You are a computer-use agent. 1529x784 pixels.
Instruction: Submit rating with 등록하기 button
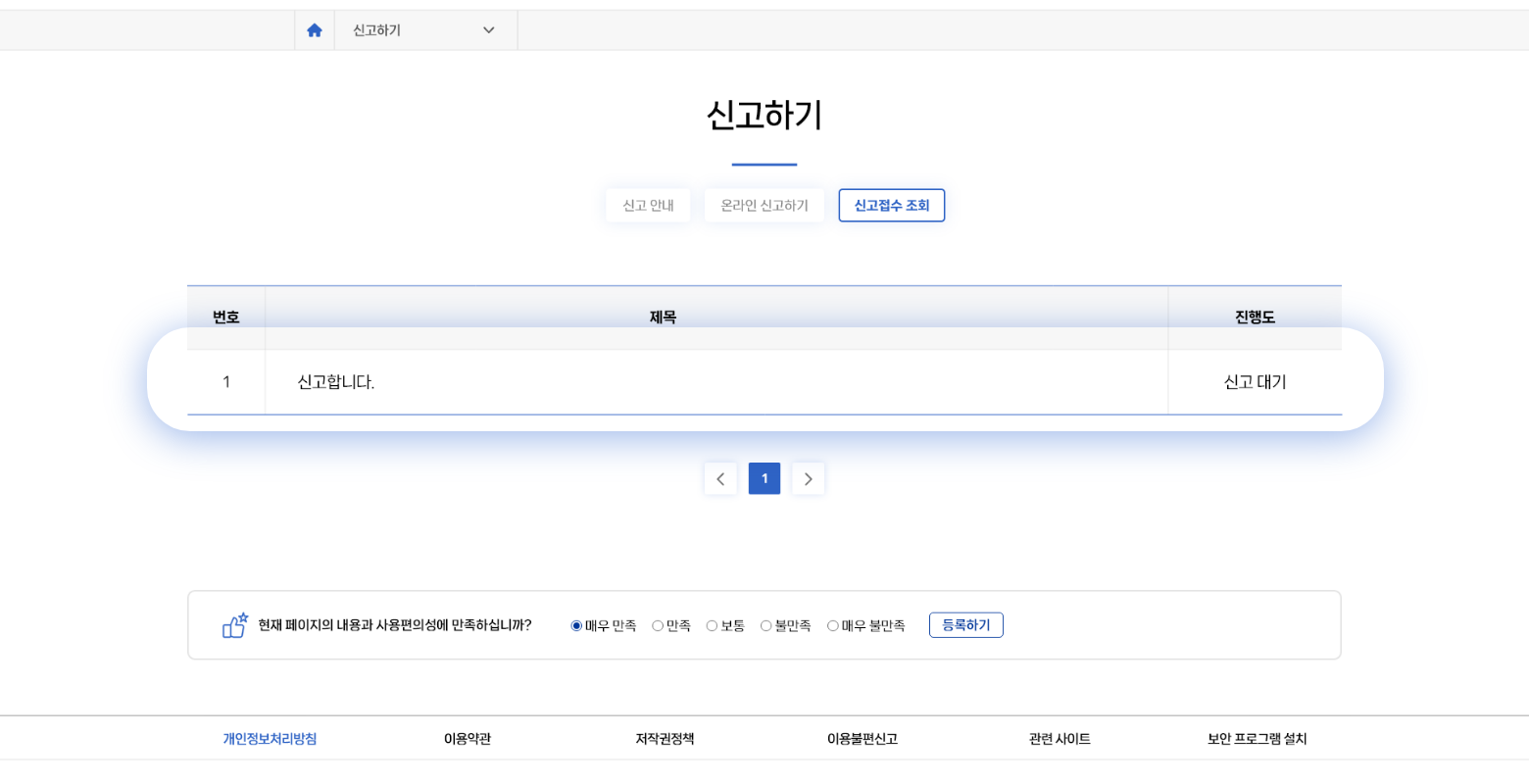tap(966, 625)
